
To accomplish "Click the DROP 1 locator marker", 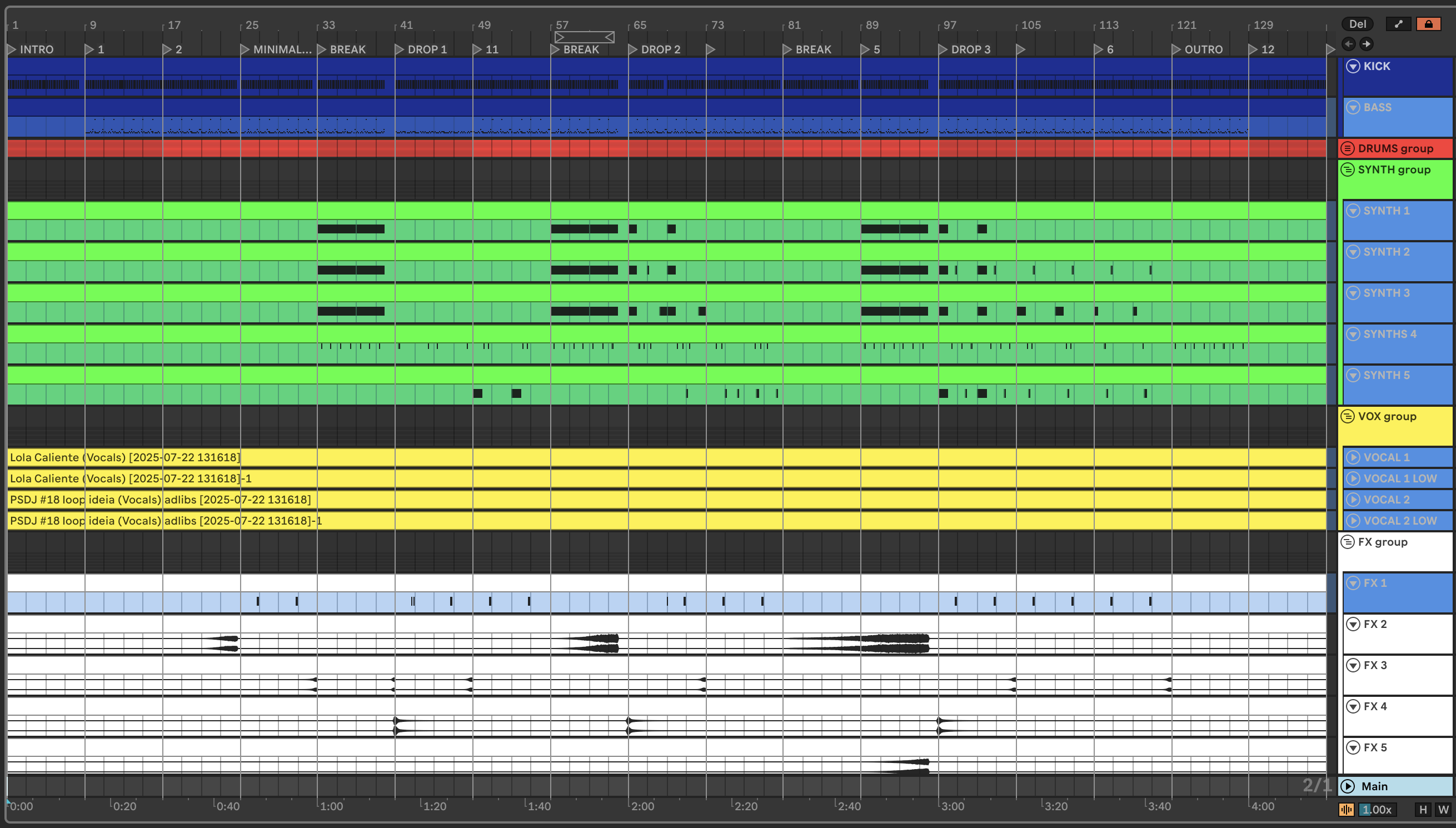I will pyautogui.click(x=421, y=49).
